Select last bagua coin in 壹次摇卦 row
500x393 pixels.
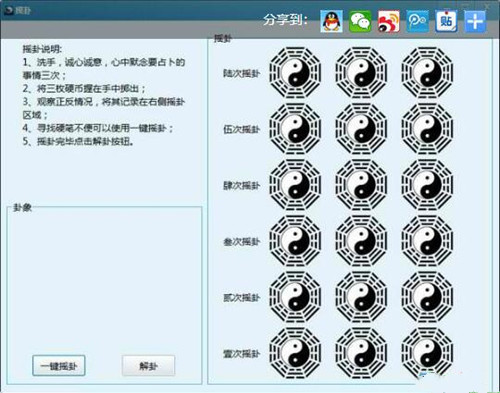click(x=427, y=353)
